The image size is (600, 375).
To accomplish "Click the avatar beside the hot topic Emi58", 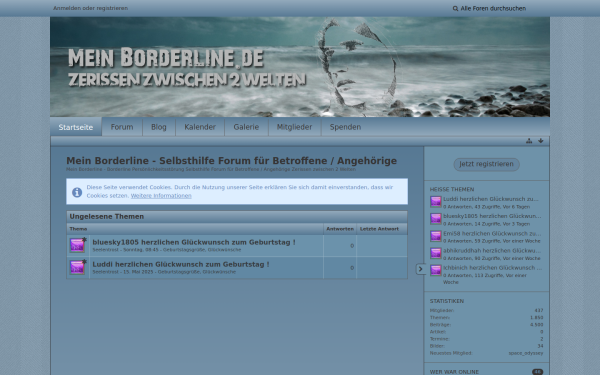I will point(435,236).
